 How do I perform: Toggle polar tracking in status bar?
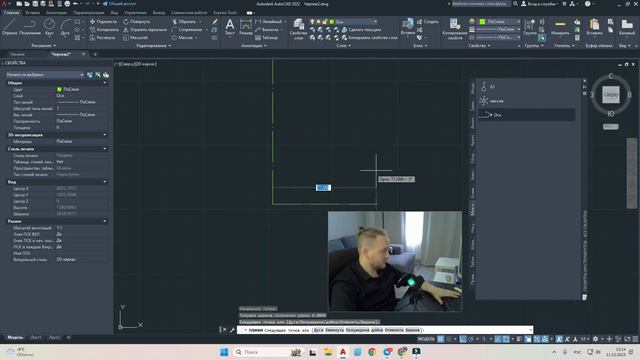pyautogui.click(x=471, y=339)
